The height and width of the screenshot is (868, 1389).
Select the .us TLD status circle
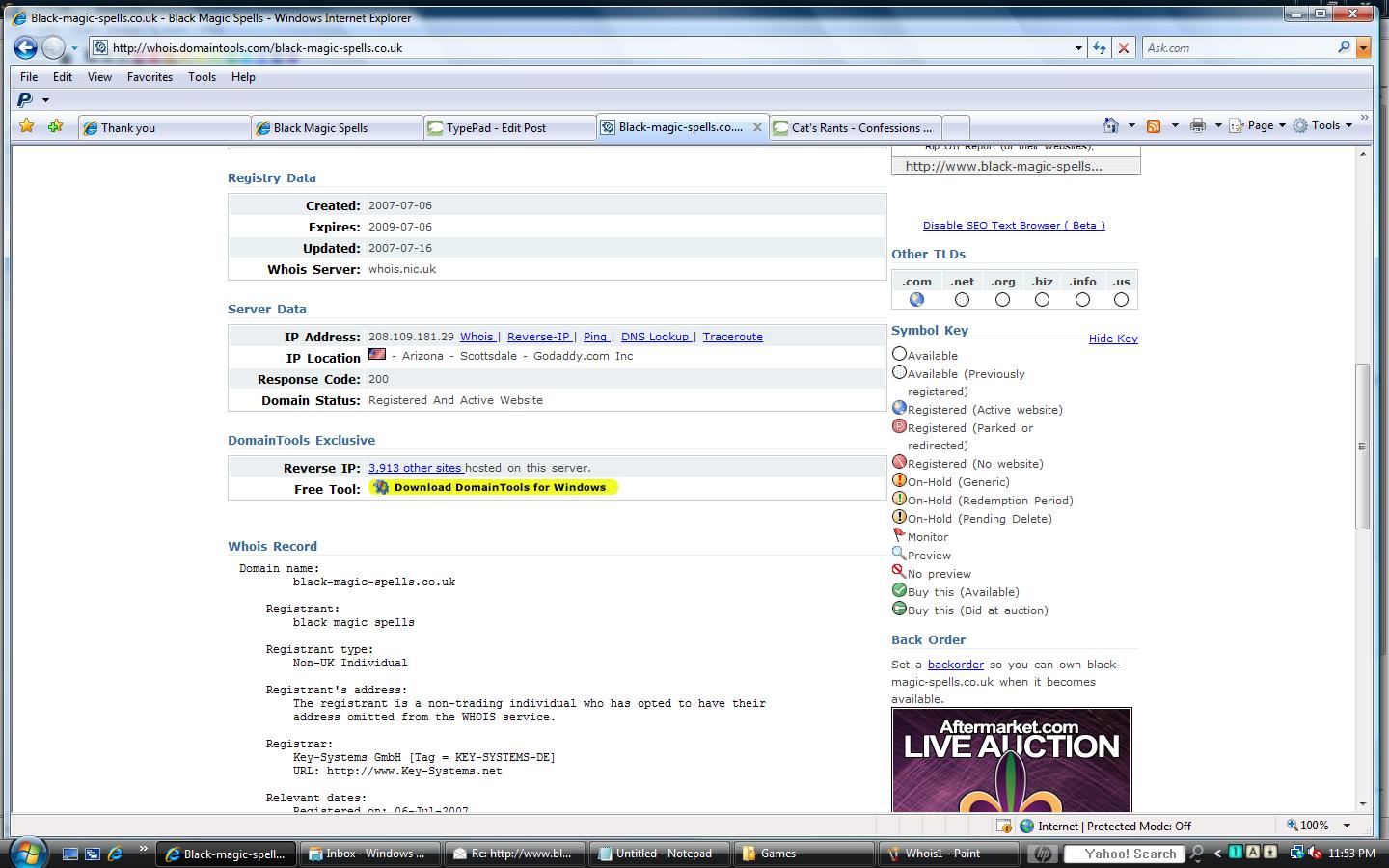1121,300
